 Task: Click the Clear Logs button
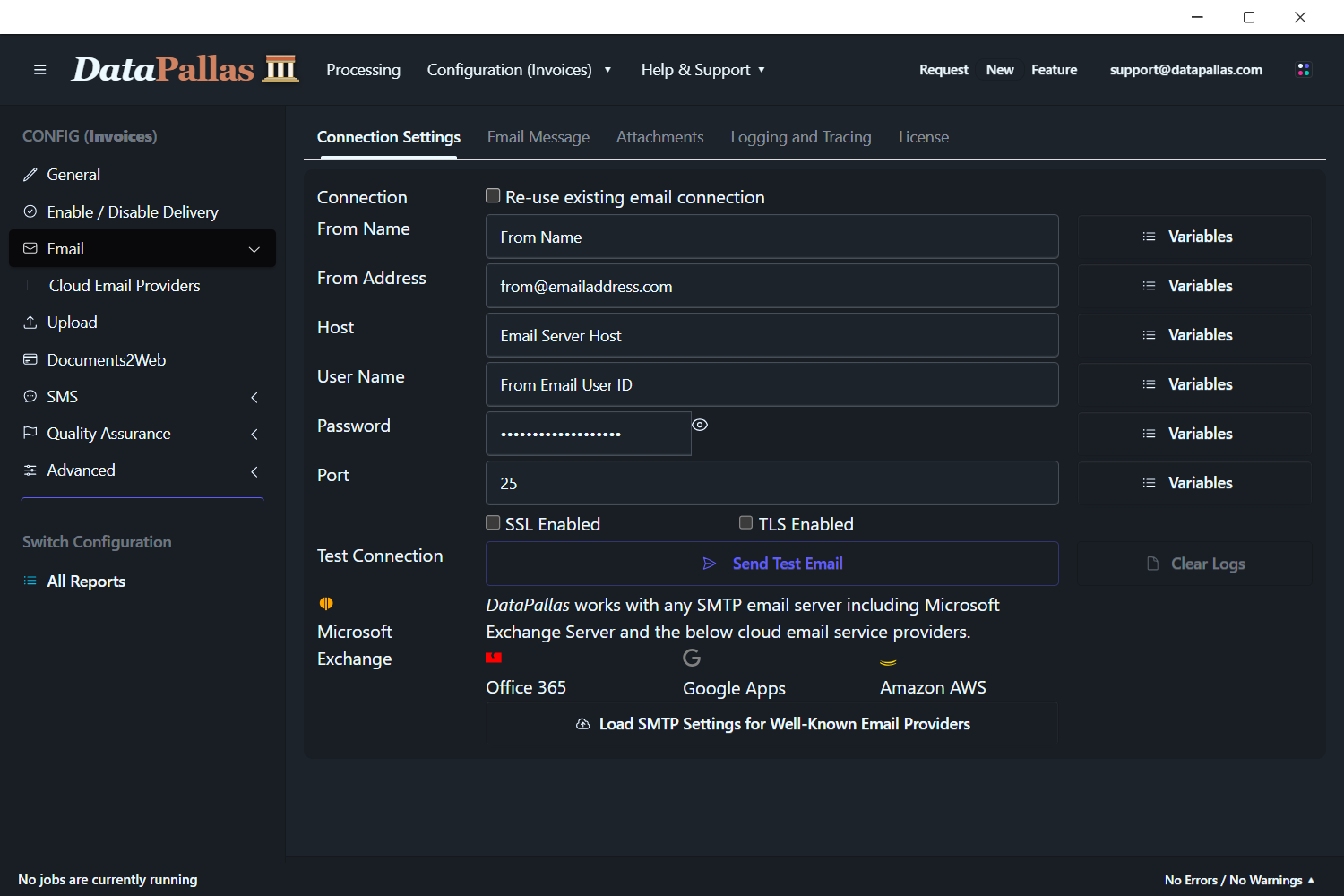click(1195, 564)
